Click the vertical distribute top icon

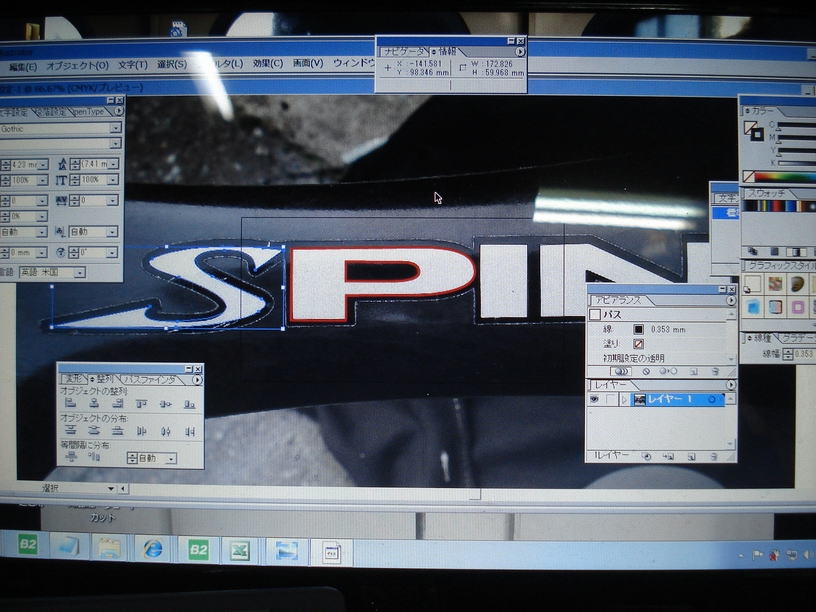coord(71,431)
